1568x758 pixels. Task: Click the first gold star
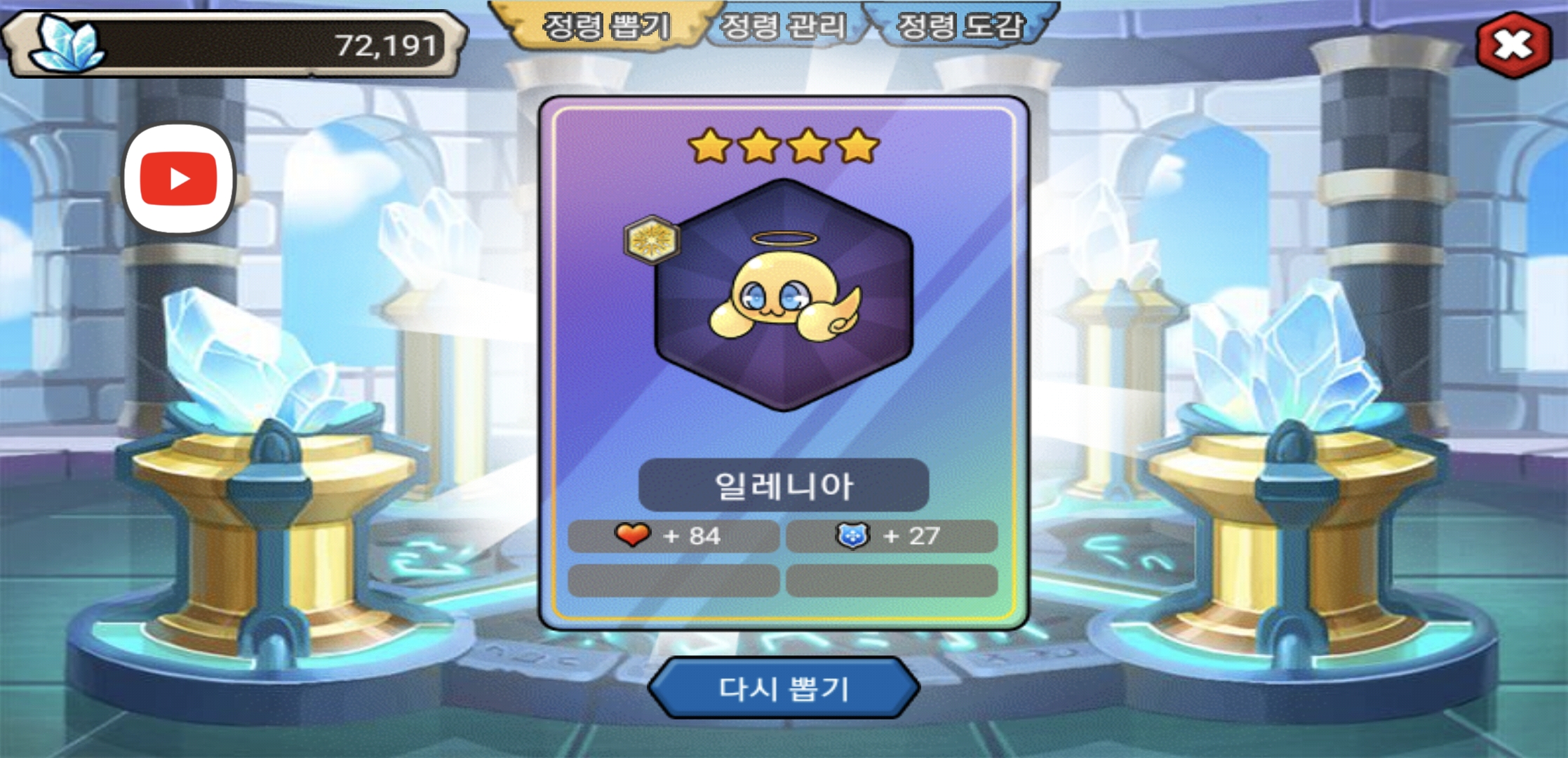(710, 146)
